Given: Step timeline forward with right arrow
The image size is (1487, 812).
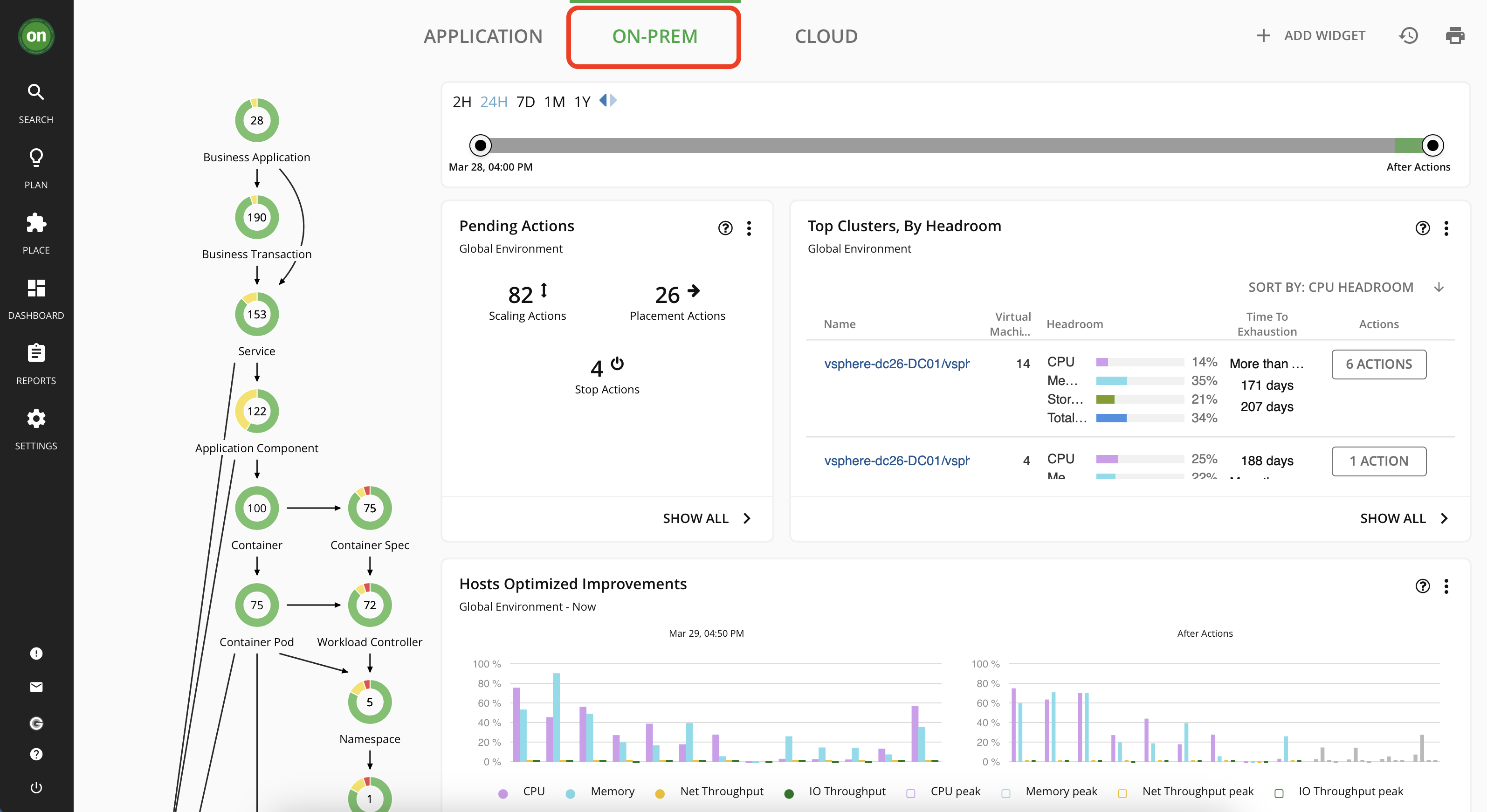Looking at the screenshot, I should (x=613, y=100).
